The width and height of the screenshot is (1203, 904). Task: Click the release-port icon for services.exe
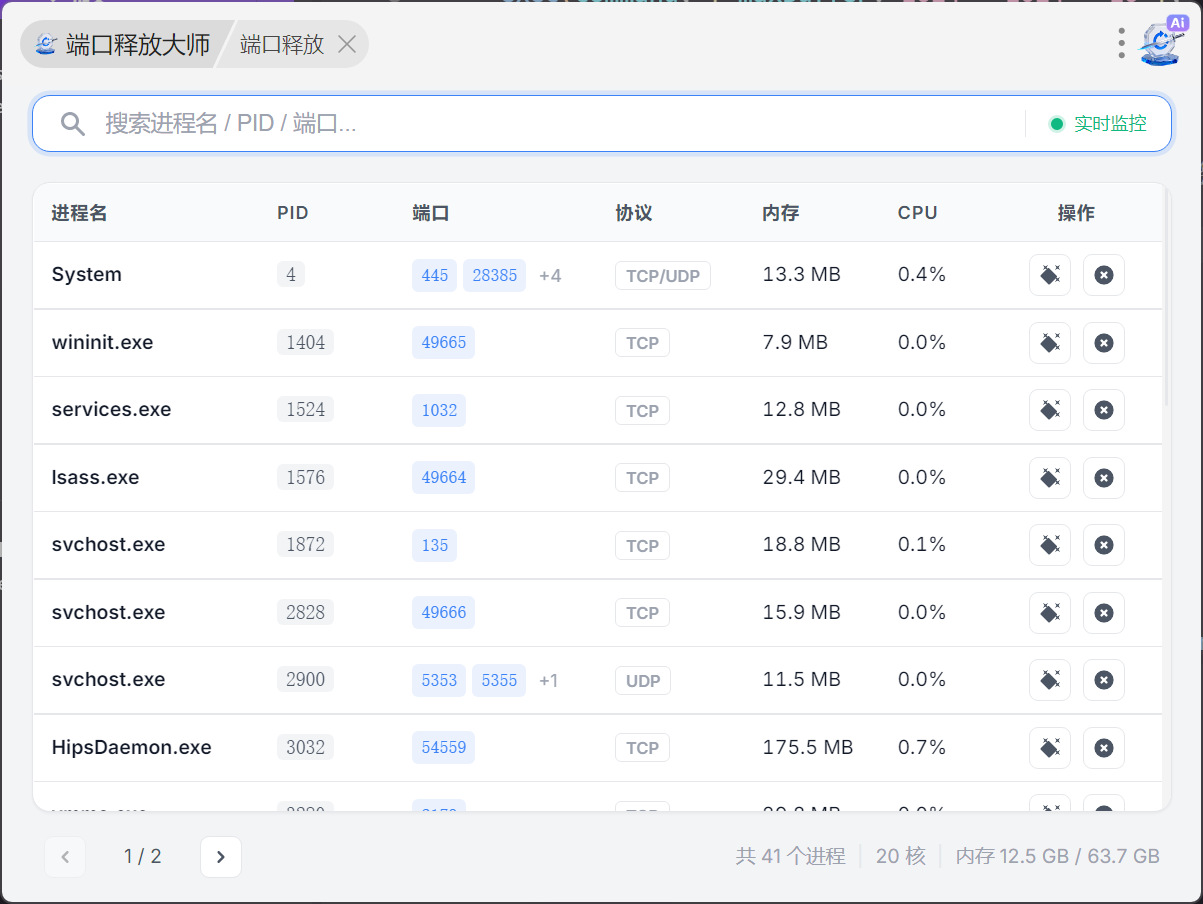pyautogui.click(x=1049, y=410)
